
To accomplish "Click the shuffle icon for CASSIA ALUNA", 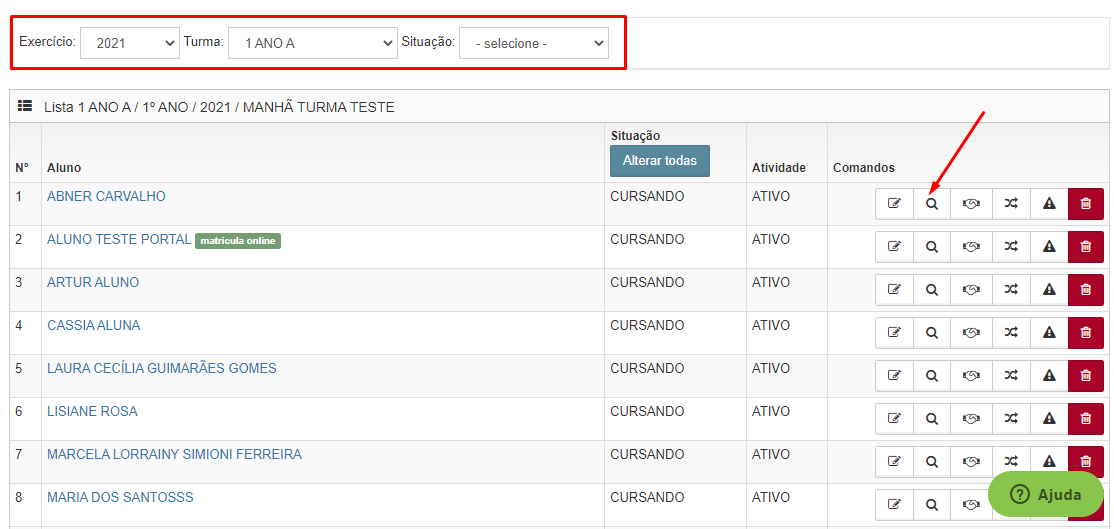I will click(x=1010, y=332).
